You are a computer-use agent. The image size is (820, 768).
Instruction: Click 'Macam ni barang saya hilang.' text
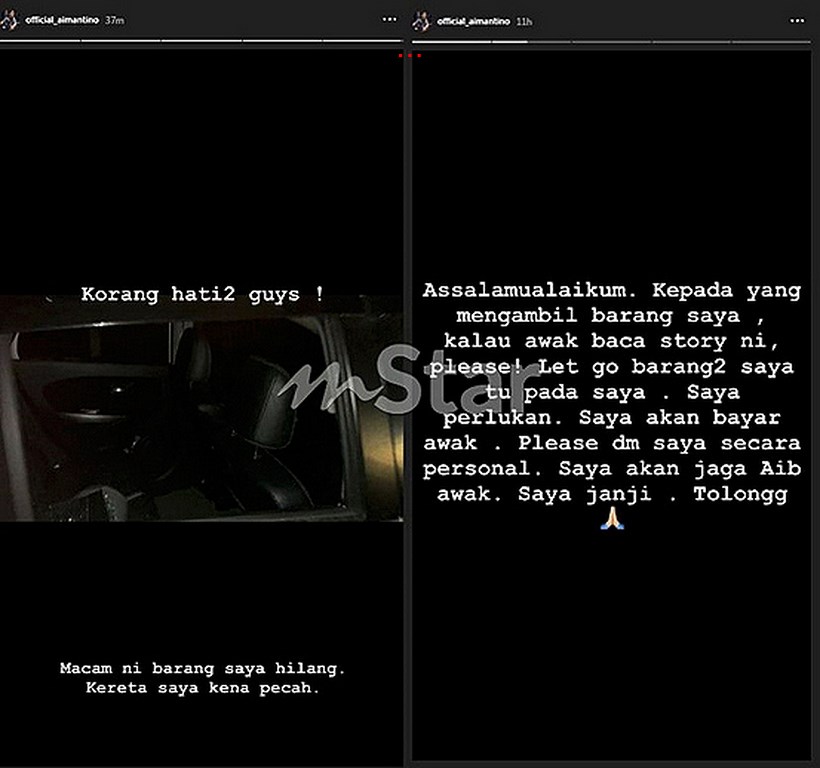[x=202, y=668]
